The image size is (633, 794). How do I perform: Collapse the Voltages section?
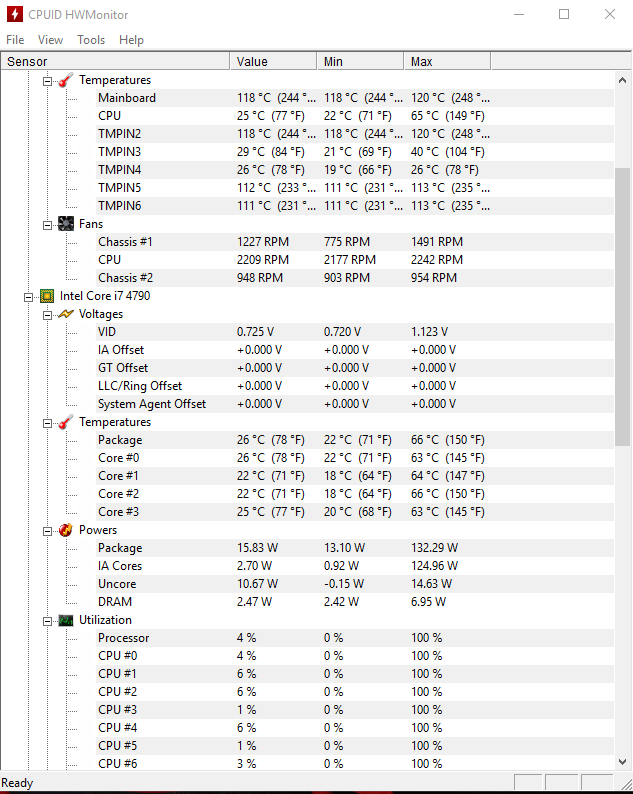[x=47, y=314]
